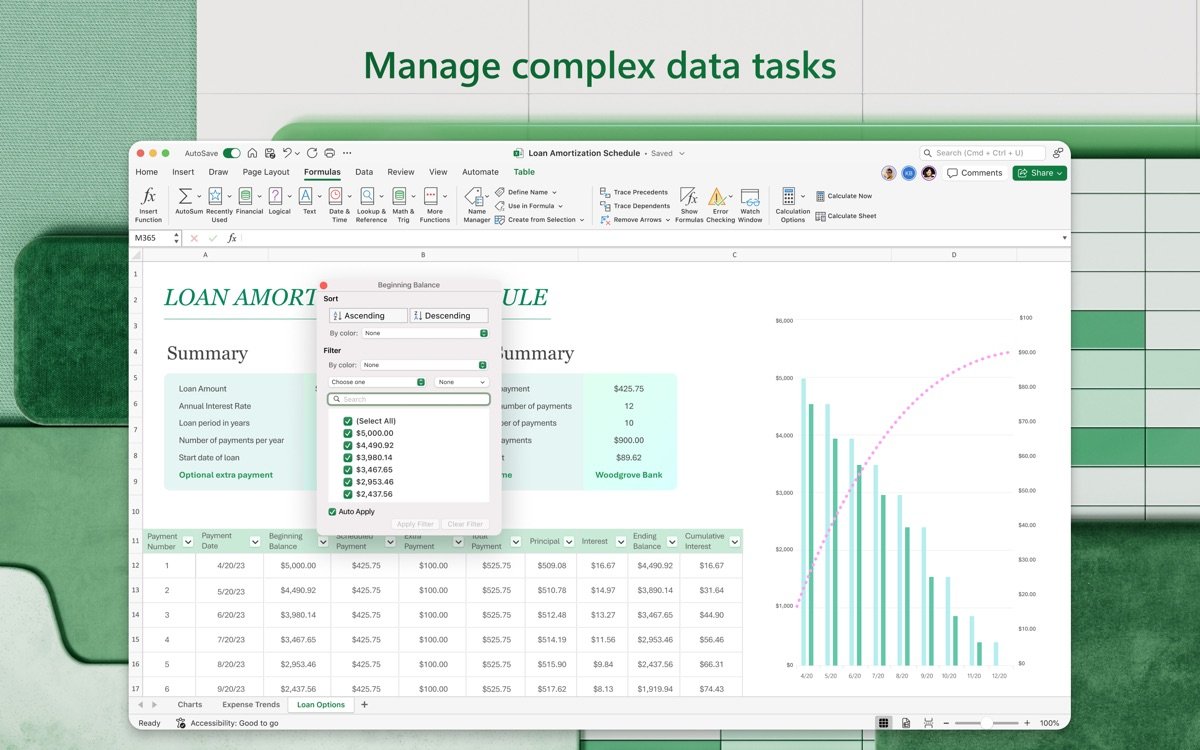This screenshot has width=1200, height=750.
Task: Switch to the Page Layout ribbon tab
Action: 266,172
